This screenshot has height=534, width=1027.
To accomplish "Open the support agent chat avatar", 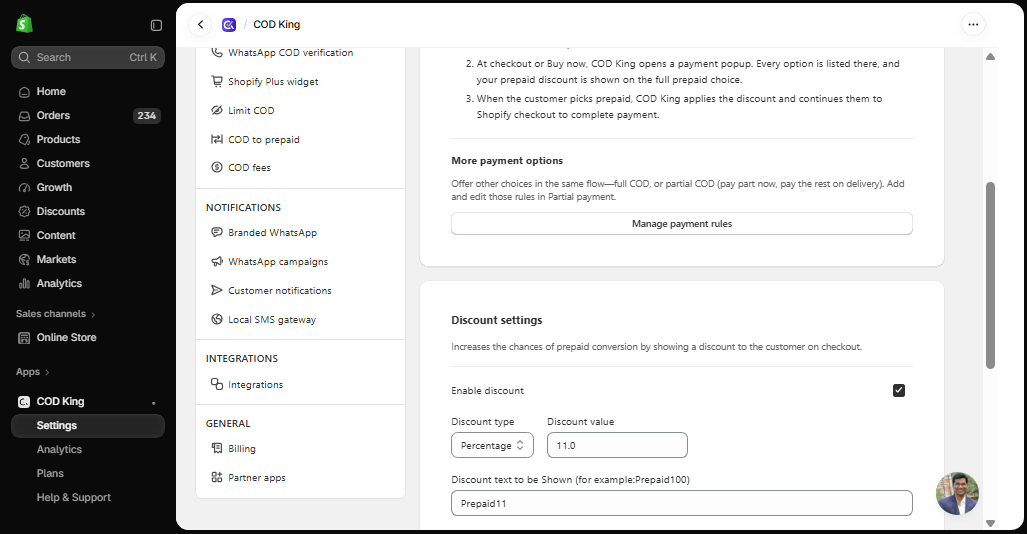I will [957, 493].
